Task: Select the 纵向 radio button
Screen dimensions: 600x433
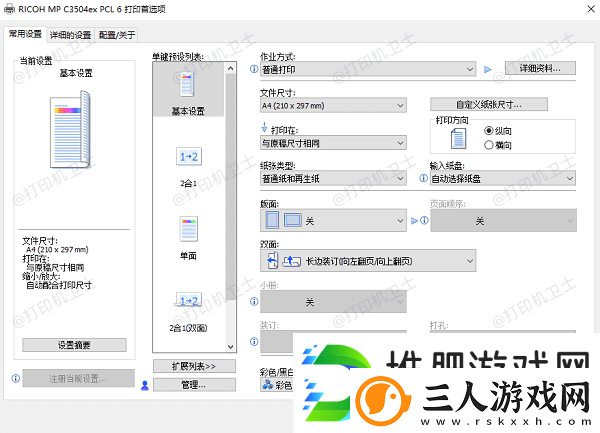Action: (x=489, y=131)
